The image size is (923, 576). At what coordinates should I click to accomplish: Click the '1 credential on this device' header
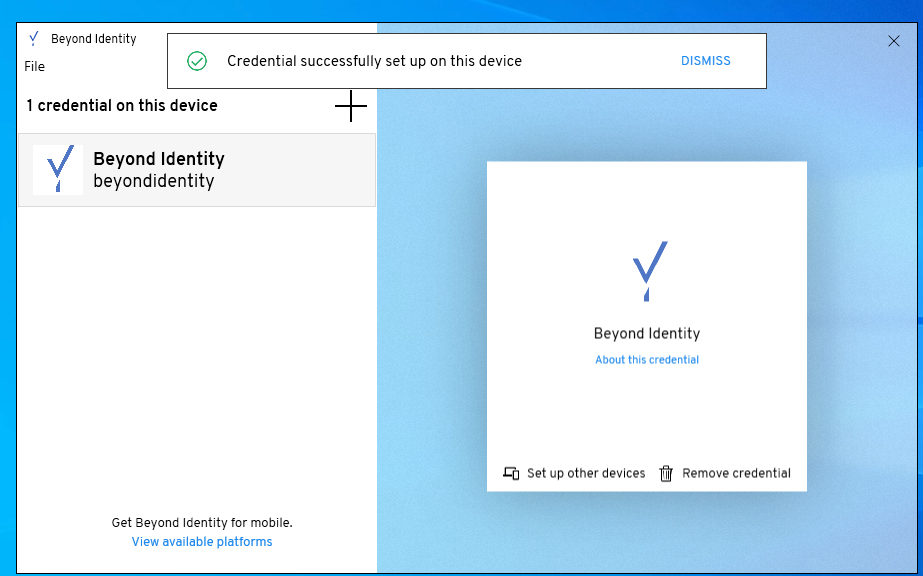pyautogui.click(x=121, y=106)
